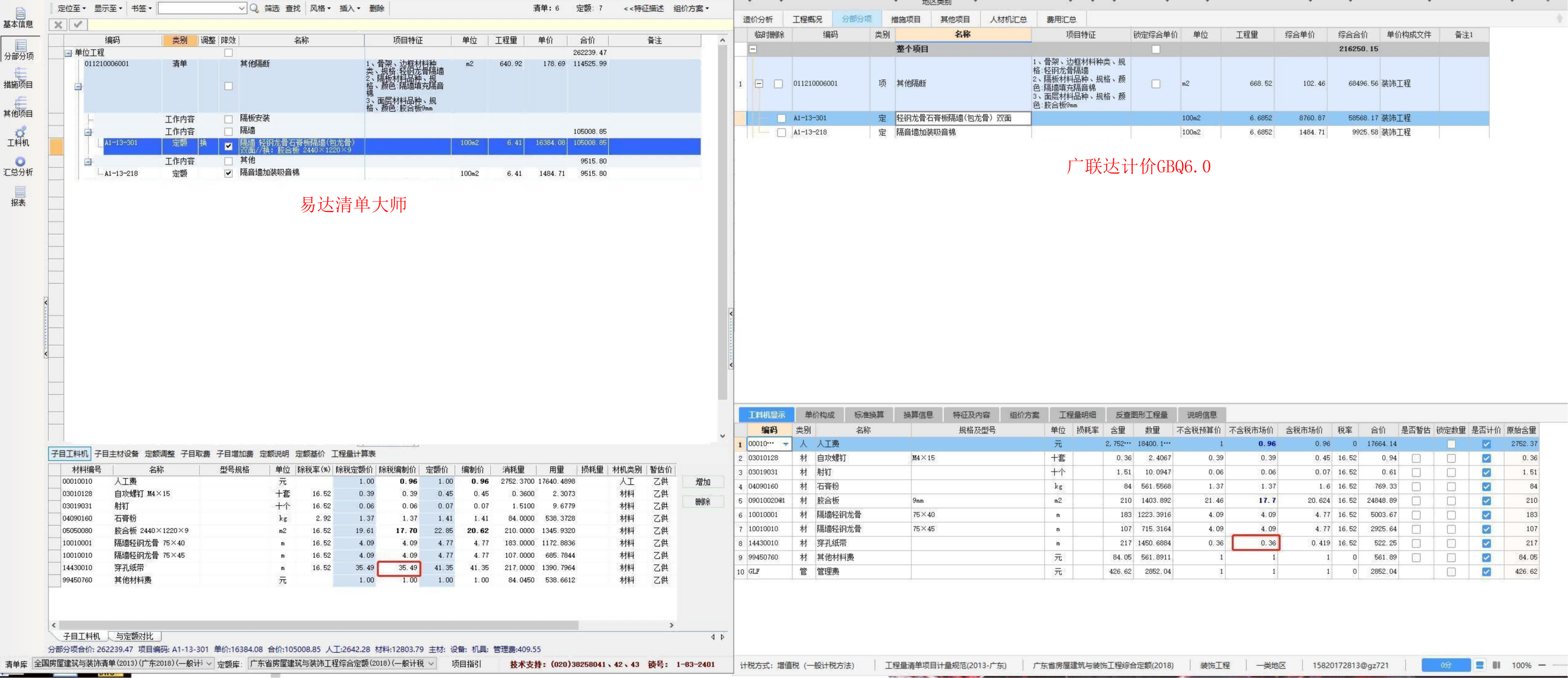Toggle the checkbox on the 单位工程 row
The image size is (1568, 678).
228,53
